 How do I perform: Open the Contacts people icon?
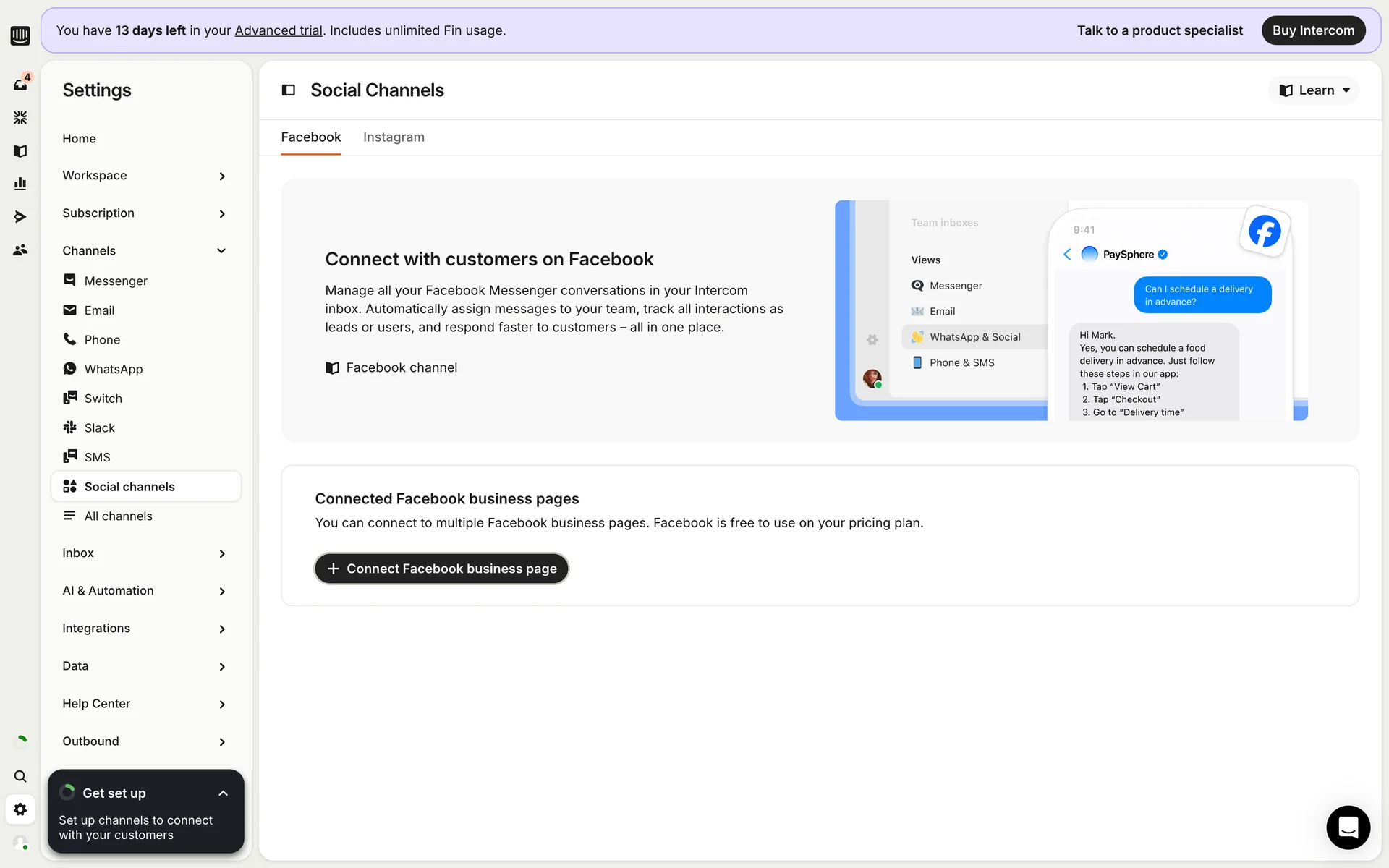coord(20,250)
